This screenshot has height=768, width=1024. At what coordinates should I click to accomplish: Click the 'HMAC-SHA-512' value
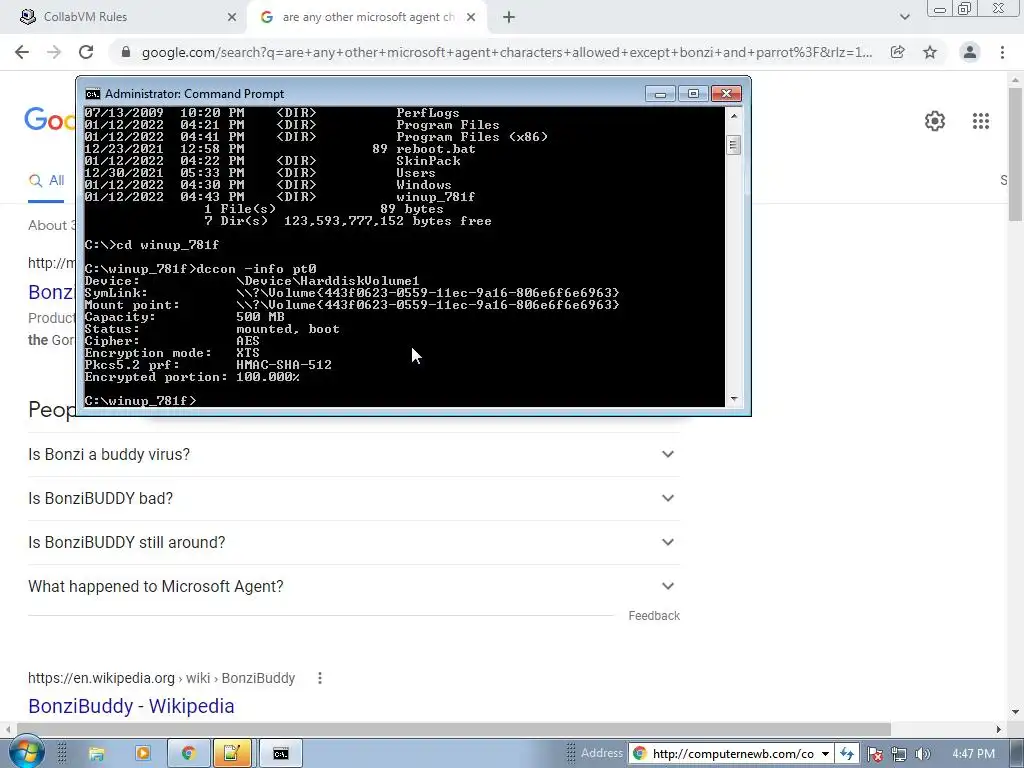(x=284, y=365)
